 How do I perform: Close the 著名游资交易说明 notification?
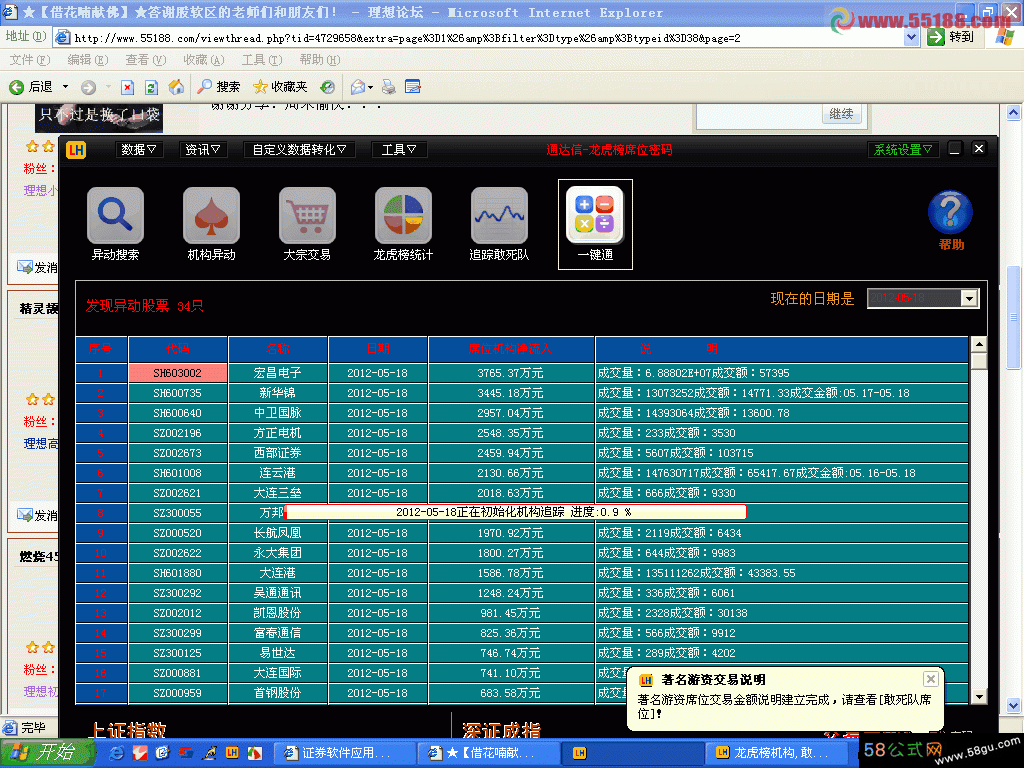pyautogui.click(x=931, y=679)
